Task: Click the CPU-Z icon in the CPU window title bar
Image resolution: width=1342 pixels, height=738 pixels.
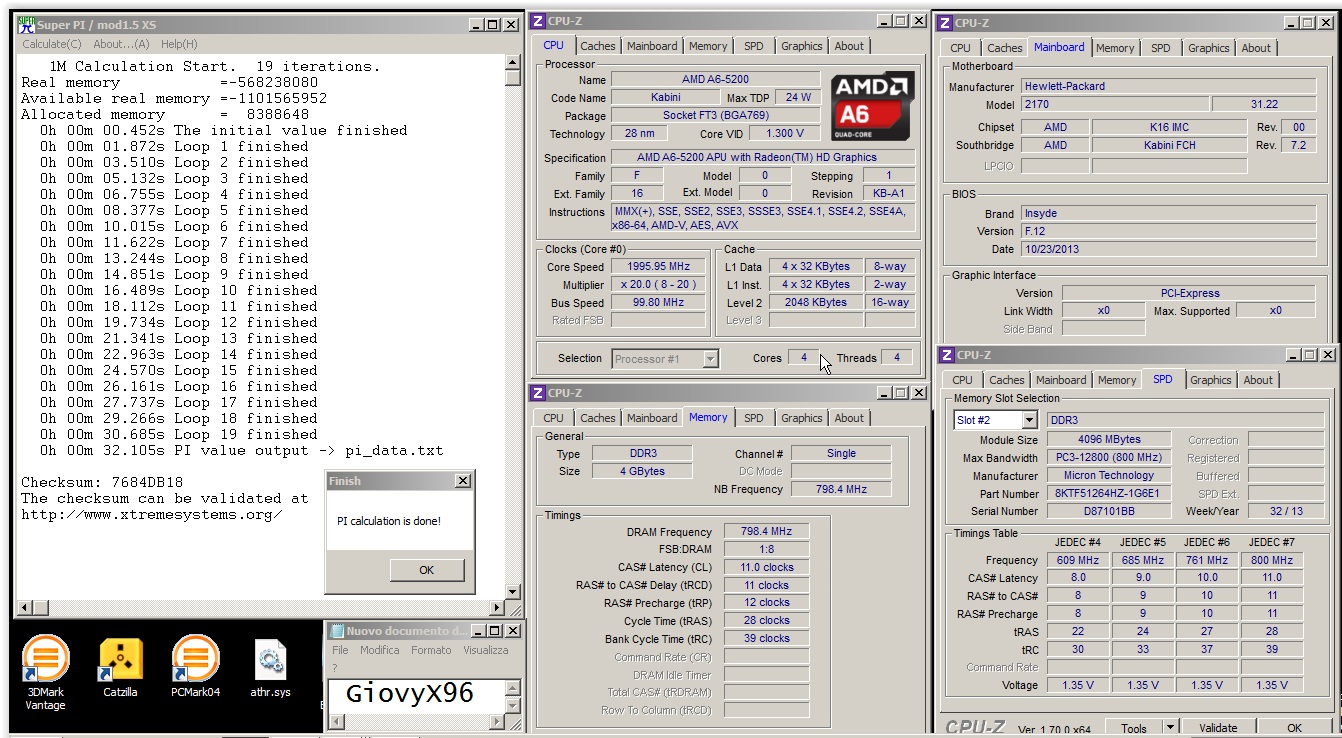Action: [x=538, y=21]
